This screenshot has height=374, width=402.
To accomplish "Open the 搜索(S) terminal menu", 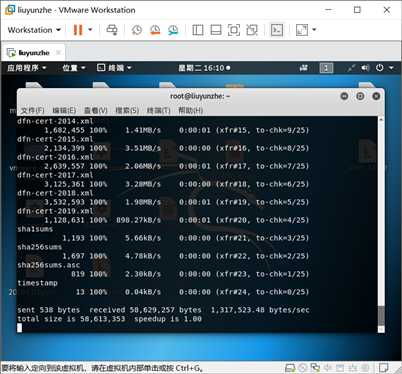I will tap(127, 110).
